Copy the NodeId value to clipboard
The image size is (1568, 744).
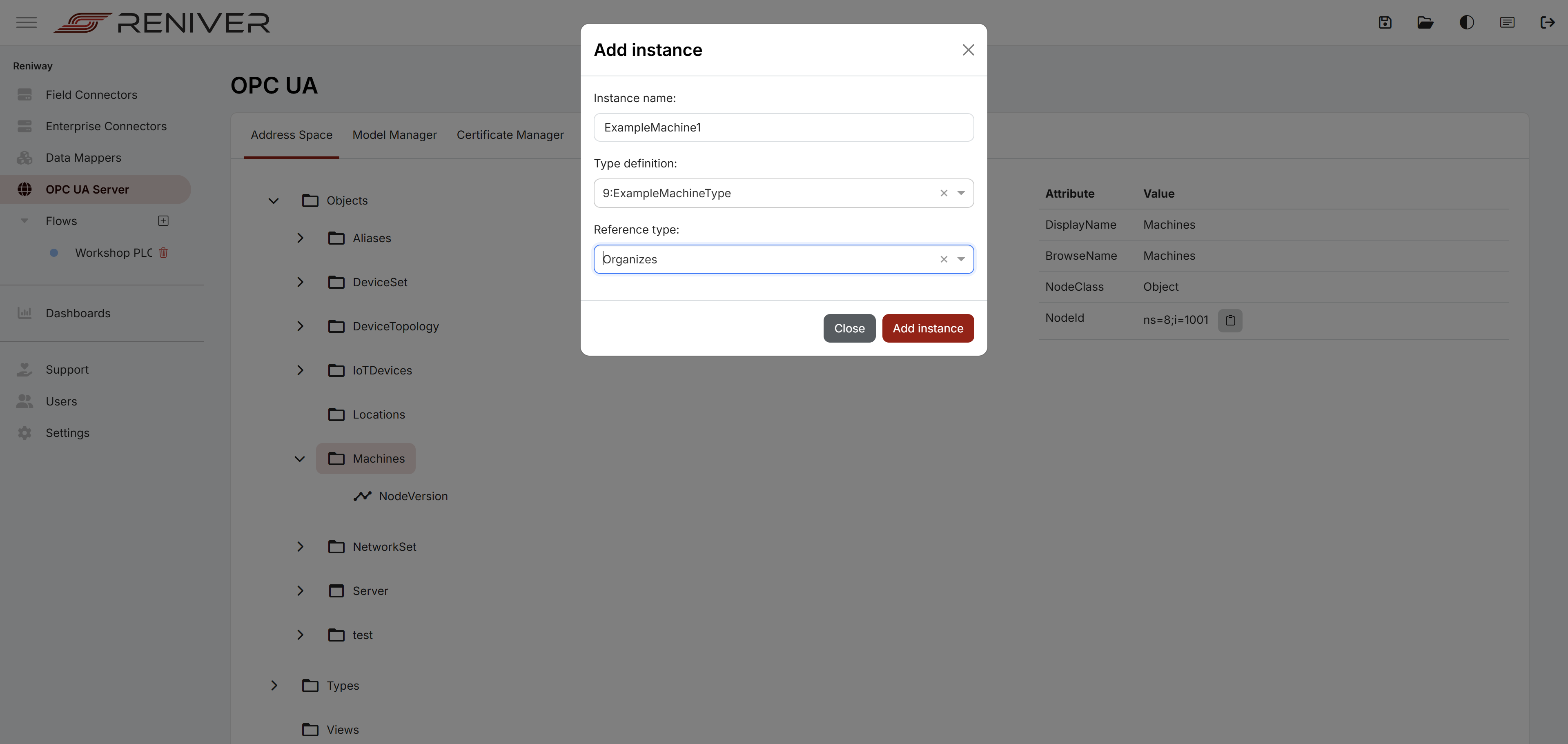[x=1230, y=320]
